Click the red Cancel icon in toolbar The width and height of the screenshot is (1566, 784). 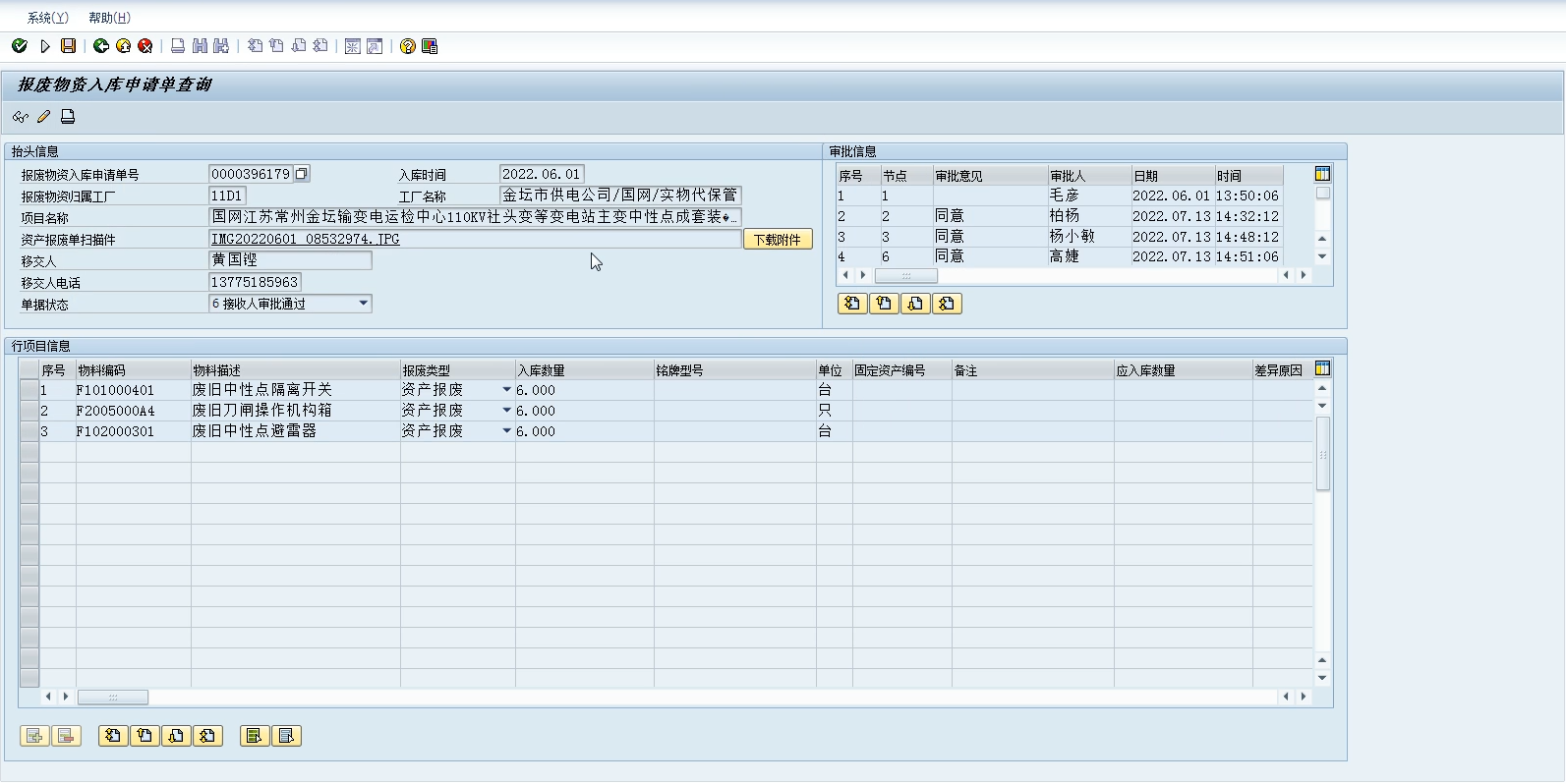(x=145, y=46)
